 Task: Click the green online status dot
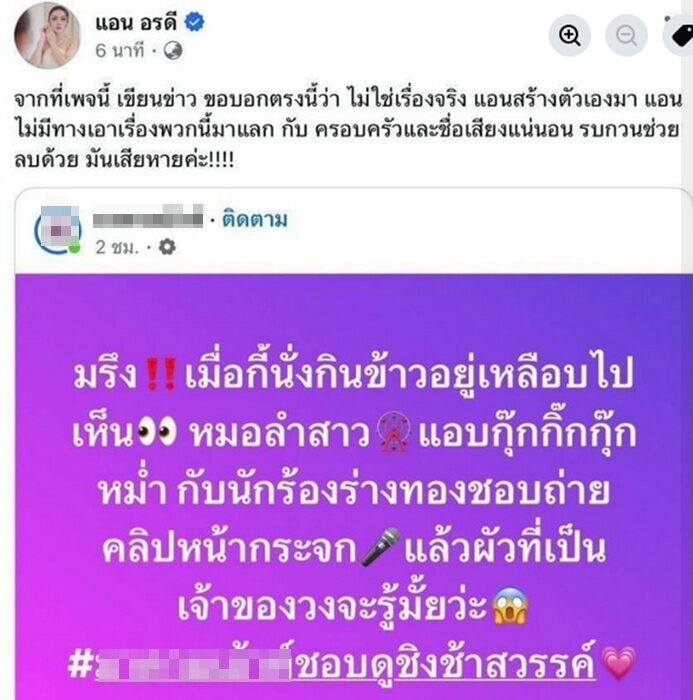[x=75, y=248]
